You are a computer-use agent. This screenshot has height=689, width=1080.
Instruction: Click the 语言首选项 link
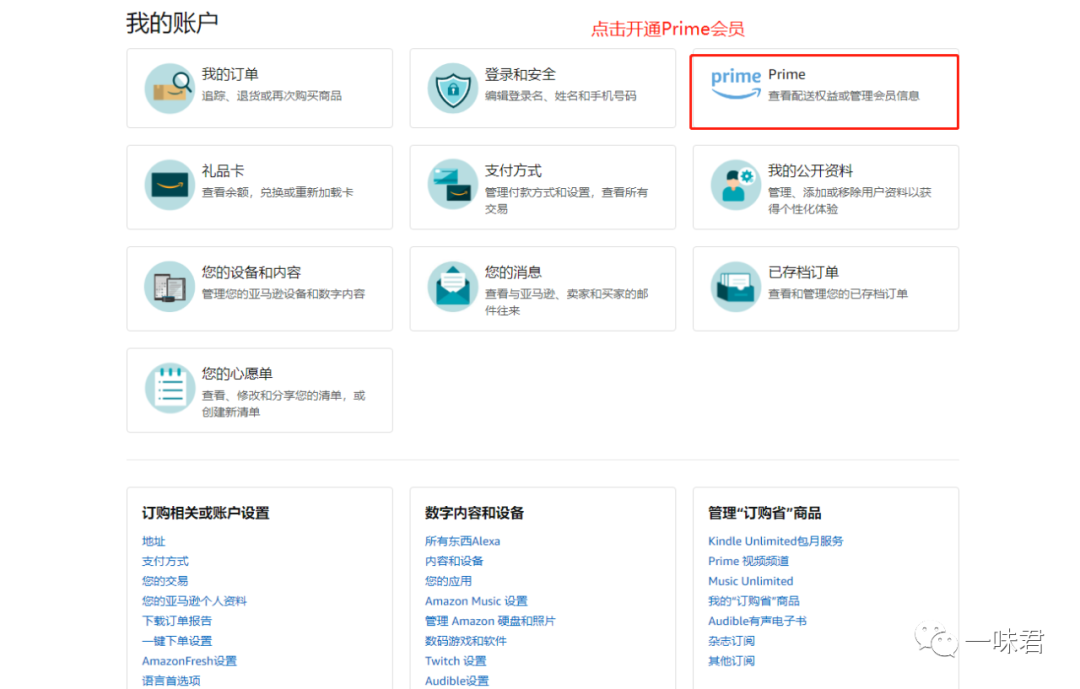click(172, 681)
